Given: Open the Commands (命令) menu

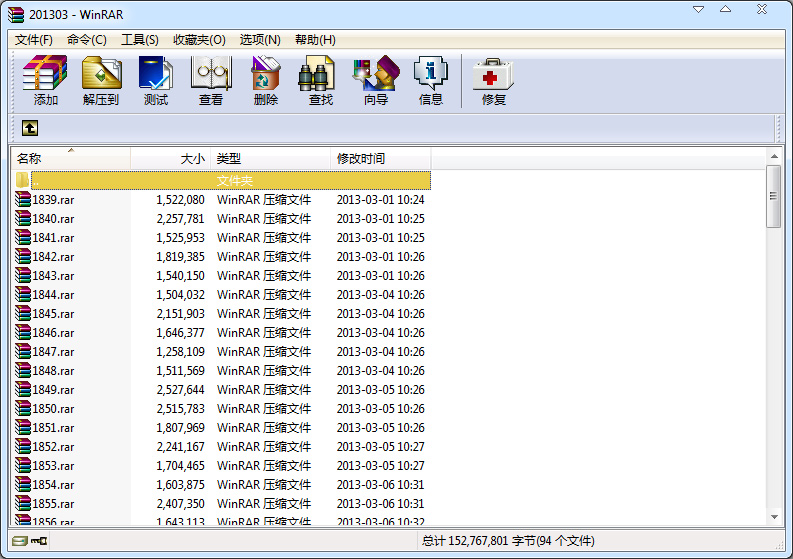Looking at the screenshot, I should [87, 40].
